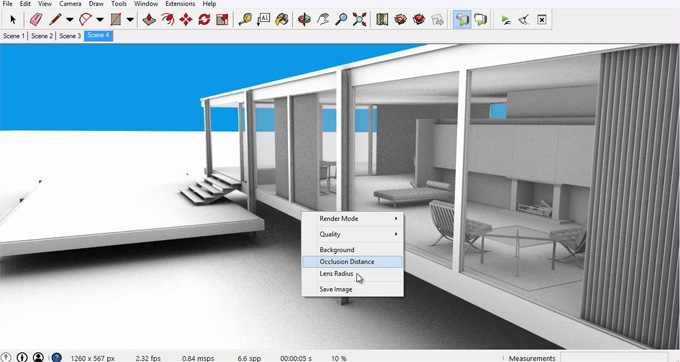Activate the Paint Bucket tool
The width and height of the screenshot is (680, 362).
[x=281, y=20]
